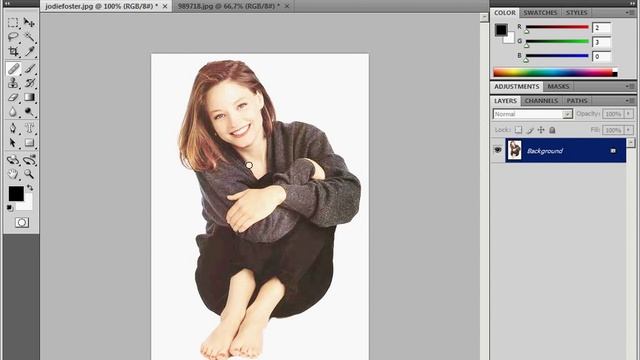Select the Crop tool
This screenshot has width=640, height=360.
(13, 51)
